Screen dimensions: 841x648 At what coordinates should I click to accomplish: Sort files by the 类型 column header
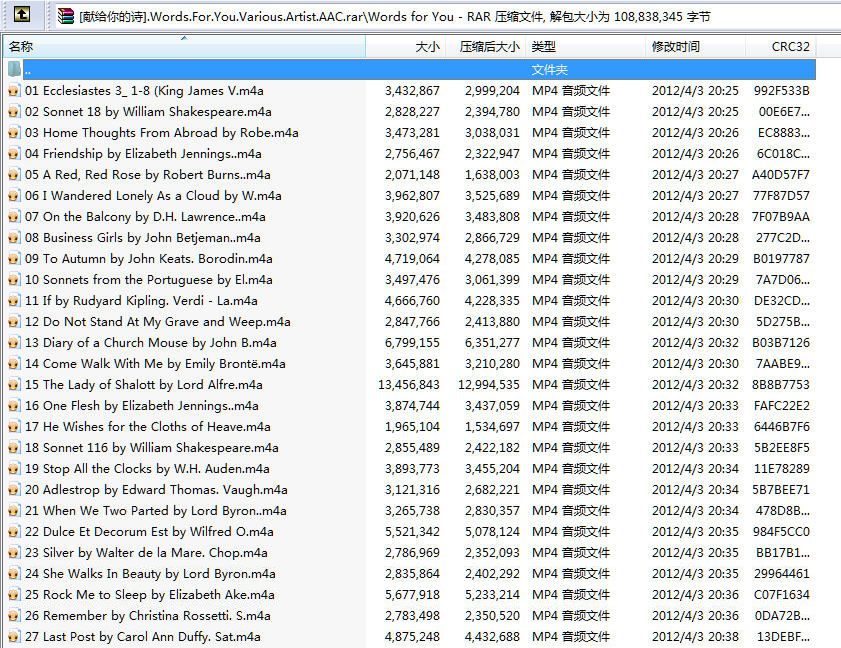[586, 47]
